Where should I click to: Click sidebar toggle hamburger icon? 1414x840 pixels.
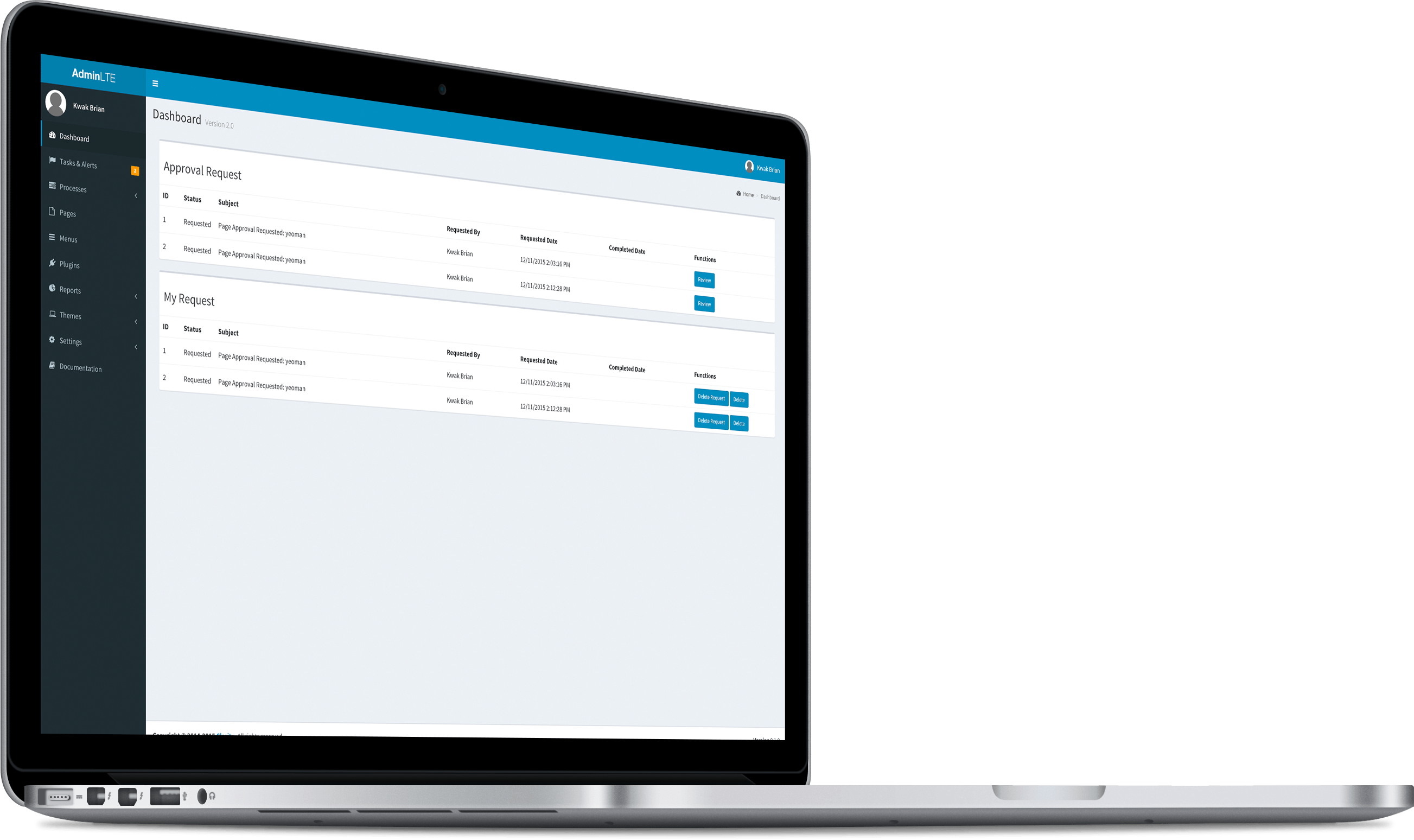[156, 83]
